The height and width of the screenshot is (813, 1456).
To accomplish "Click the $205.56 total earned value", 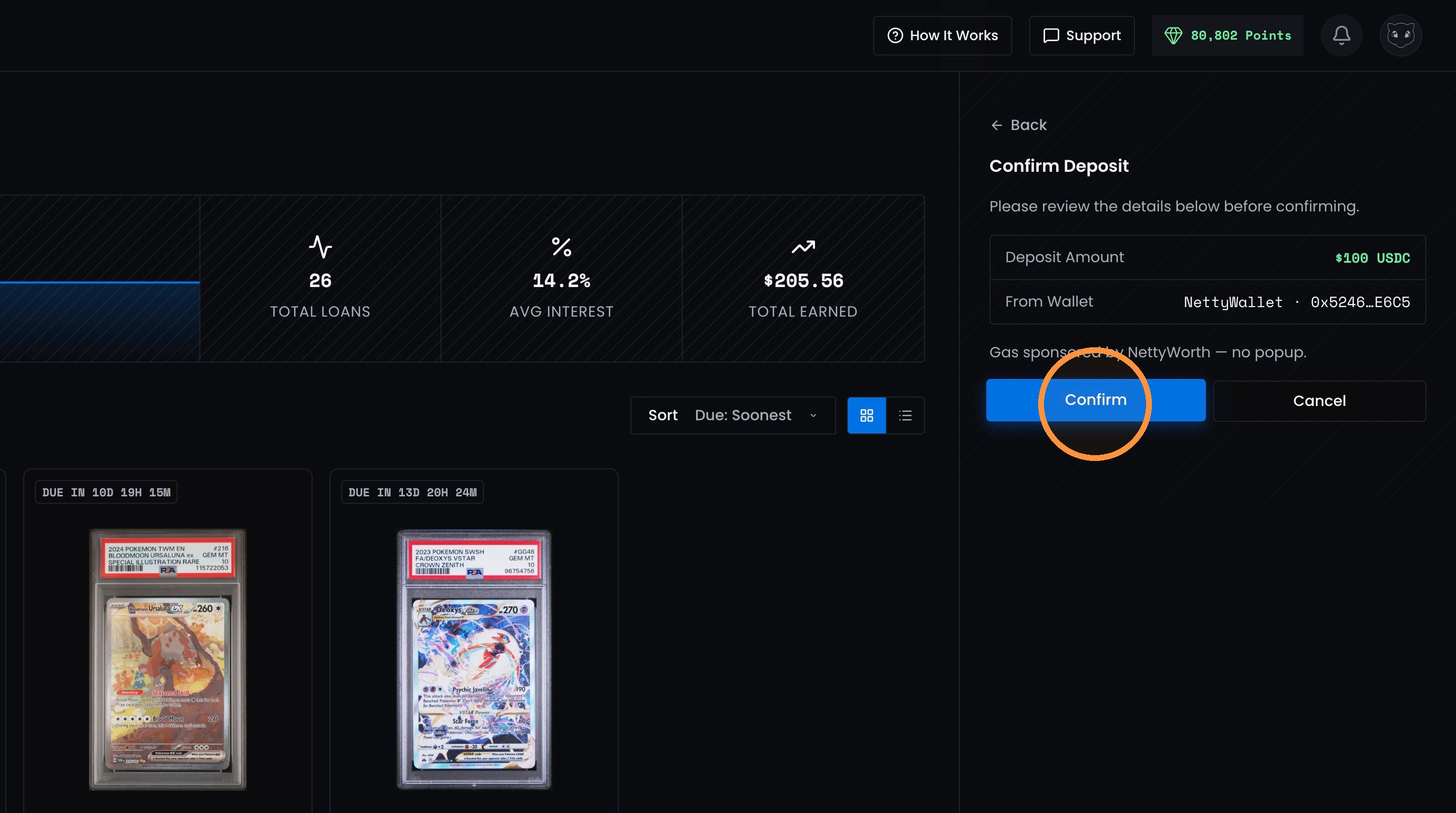I will point(803,281).
